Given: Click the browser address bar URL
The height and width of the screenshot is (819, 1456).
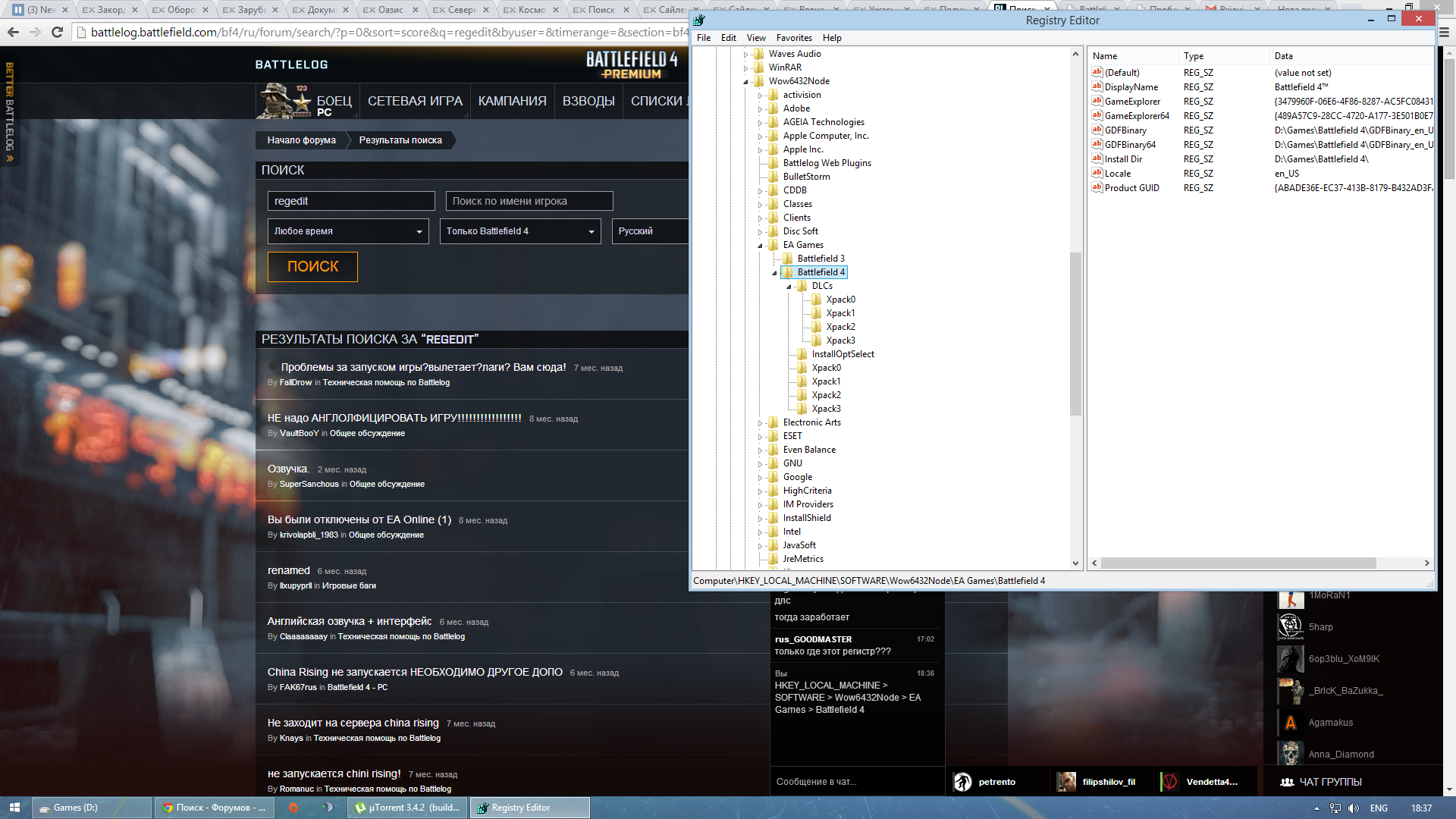Looking at the screenshot, I should point(389,32).
